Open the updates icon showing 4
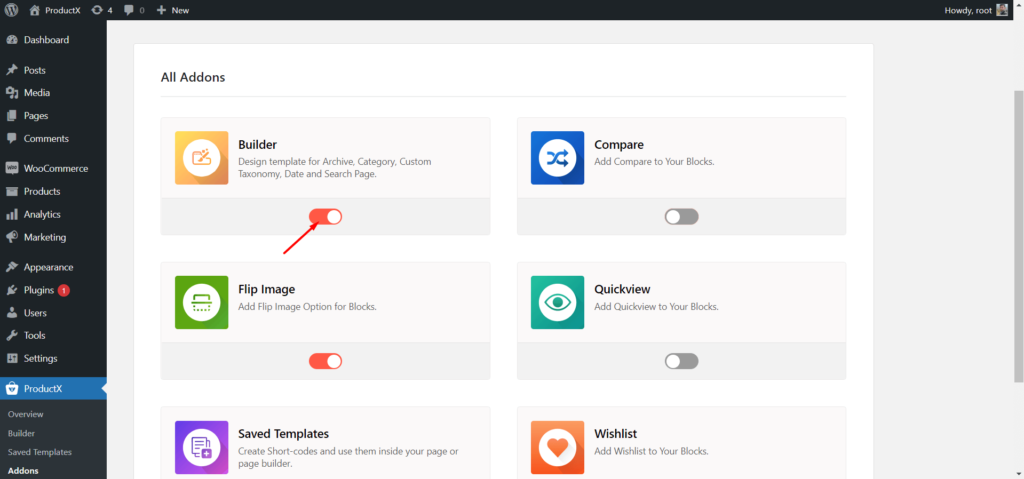This screenshot has height=479, width=1024. click(x=97, y=10)
